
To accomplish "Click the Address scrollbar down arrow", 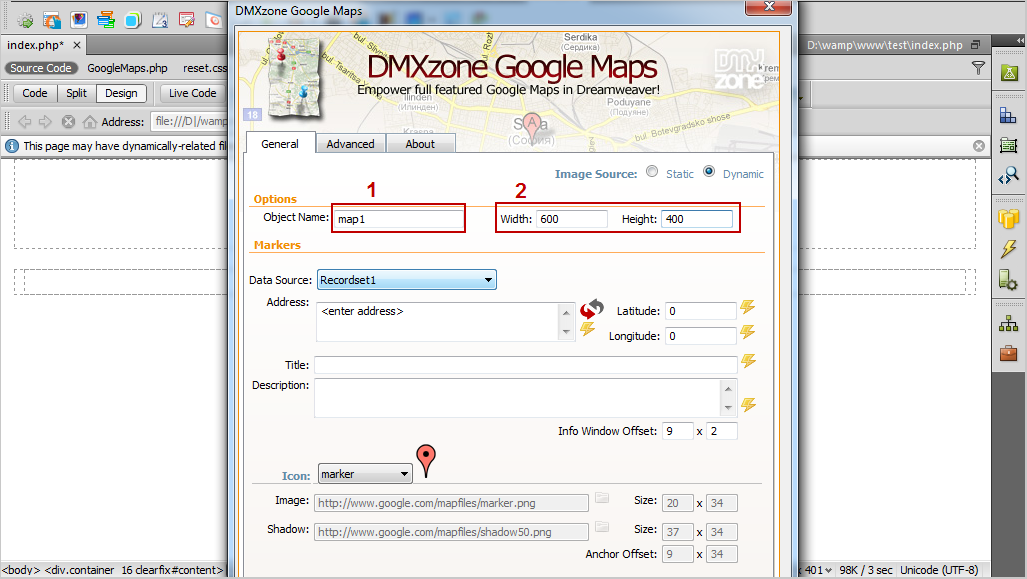I will point(567,332).
